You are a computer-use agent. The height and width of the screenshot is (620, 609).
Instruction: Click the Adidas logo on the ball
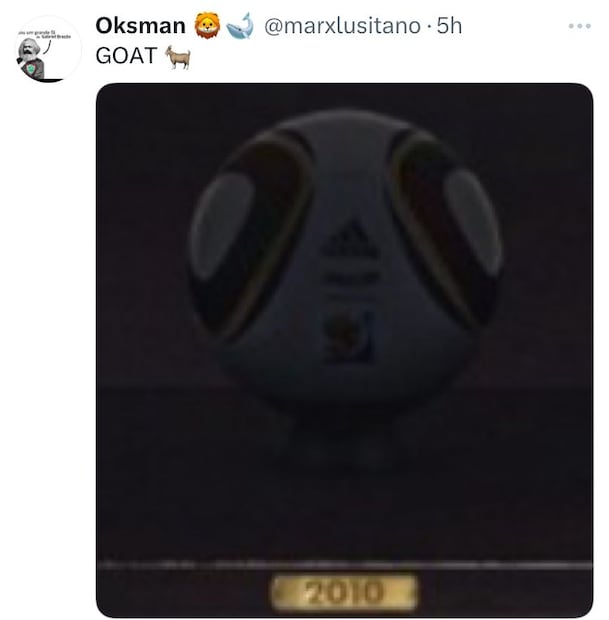350,240
